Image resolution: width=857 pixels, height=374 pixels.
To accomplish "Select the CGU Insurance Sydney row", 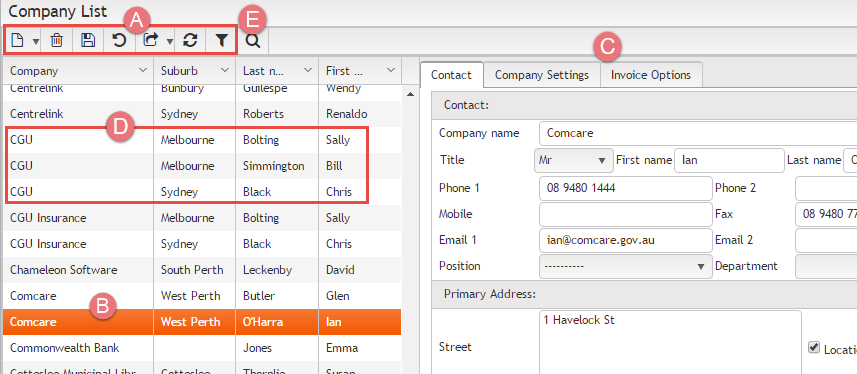I will click(202, 244).
